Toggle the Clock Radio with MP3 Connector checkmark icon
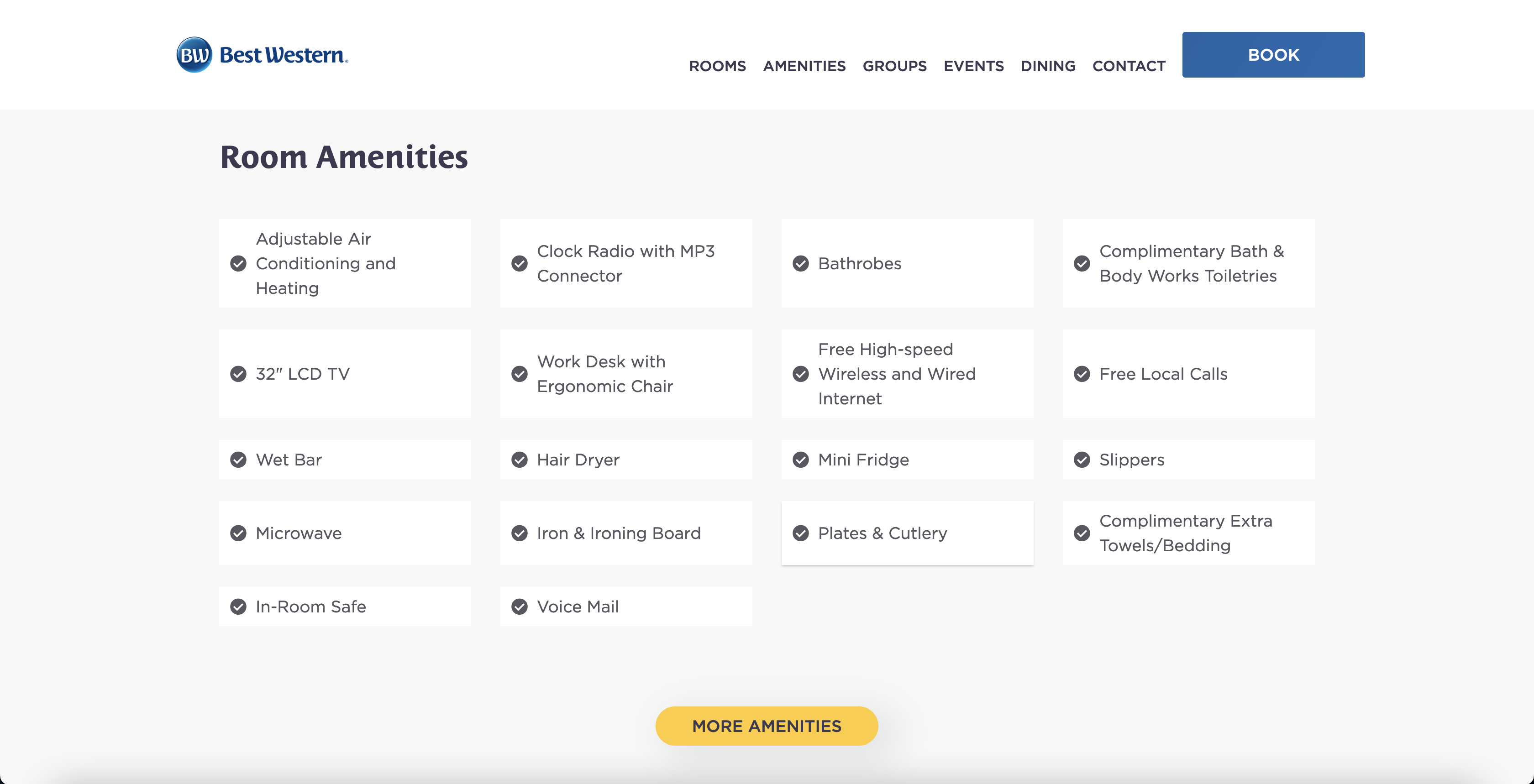 tap(520, 263)
